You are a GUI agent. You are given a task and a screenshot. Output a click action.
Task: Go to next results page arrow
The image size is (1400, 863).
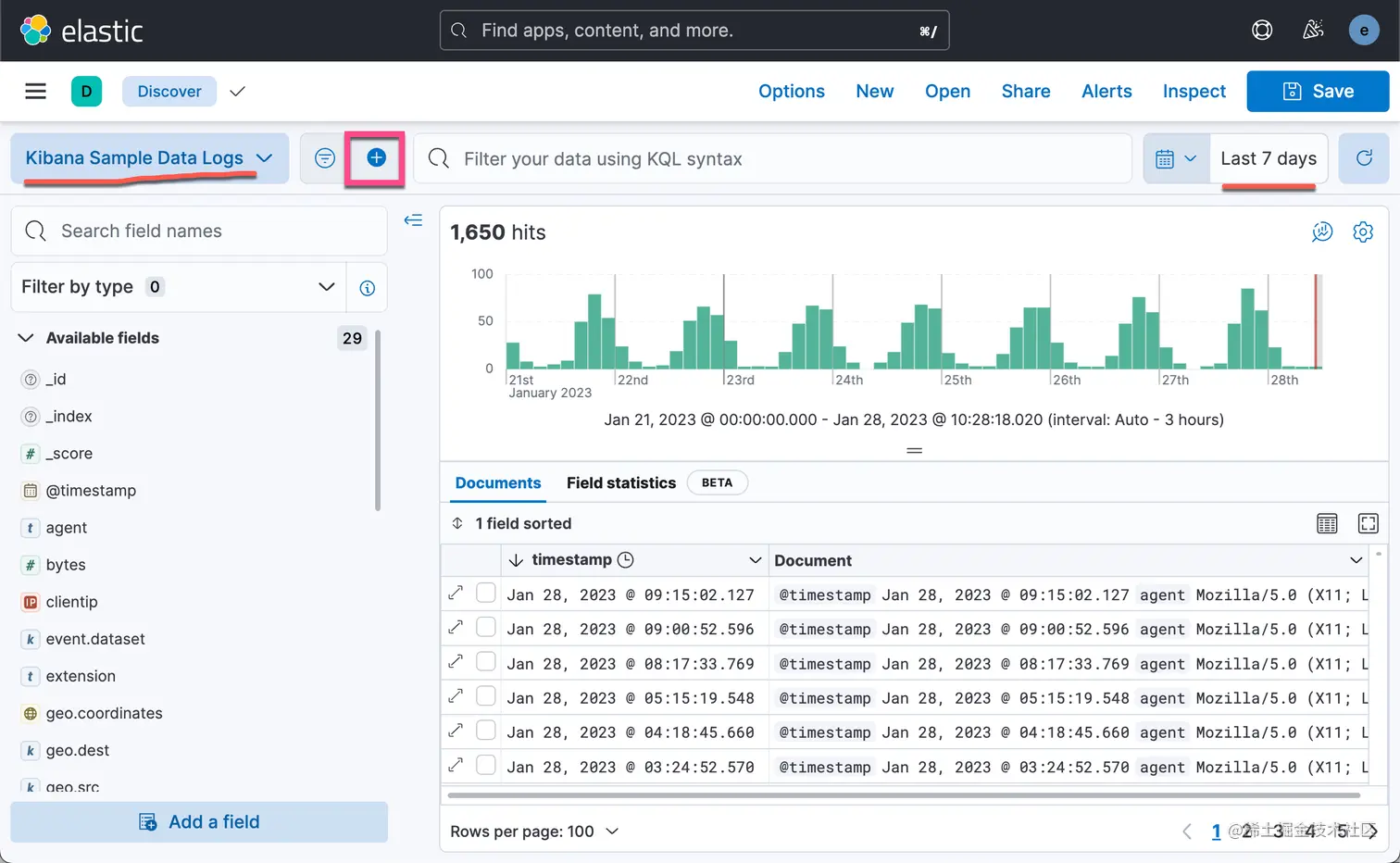[x=1372, y=832]
